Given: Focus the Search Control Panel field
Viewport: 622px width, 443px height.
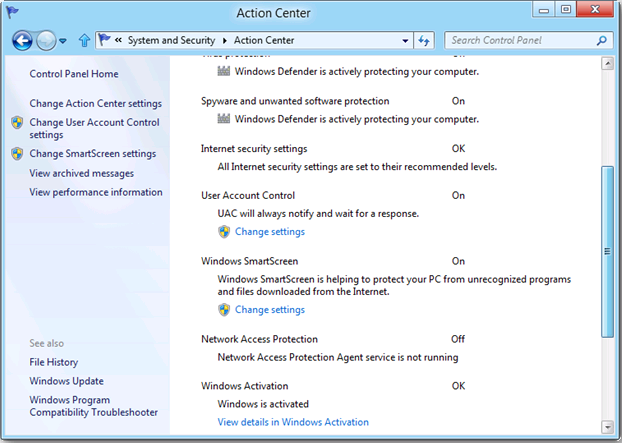Looking at the screenshot, I should tap(528, 40).
